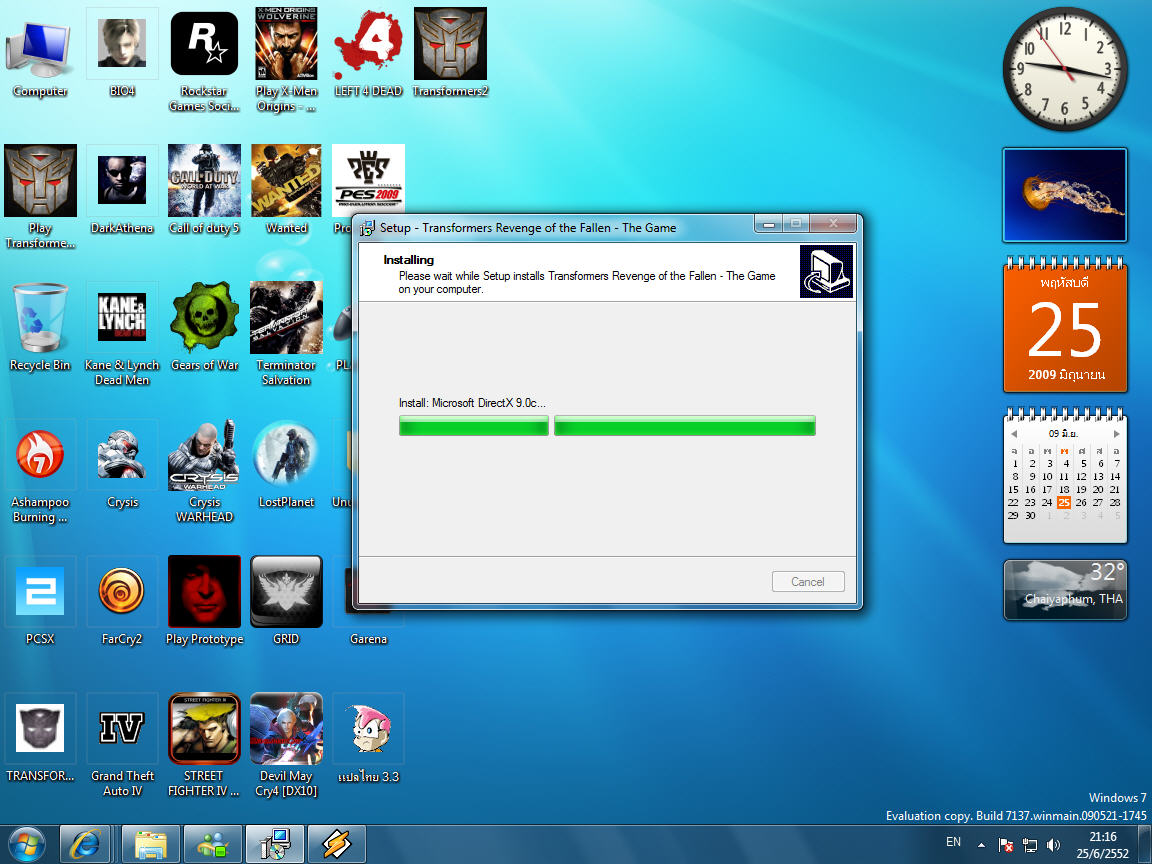This screenshot has height=864, width=1152.
Task: Click the analog clock gadget
Action: 1065,69
